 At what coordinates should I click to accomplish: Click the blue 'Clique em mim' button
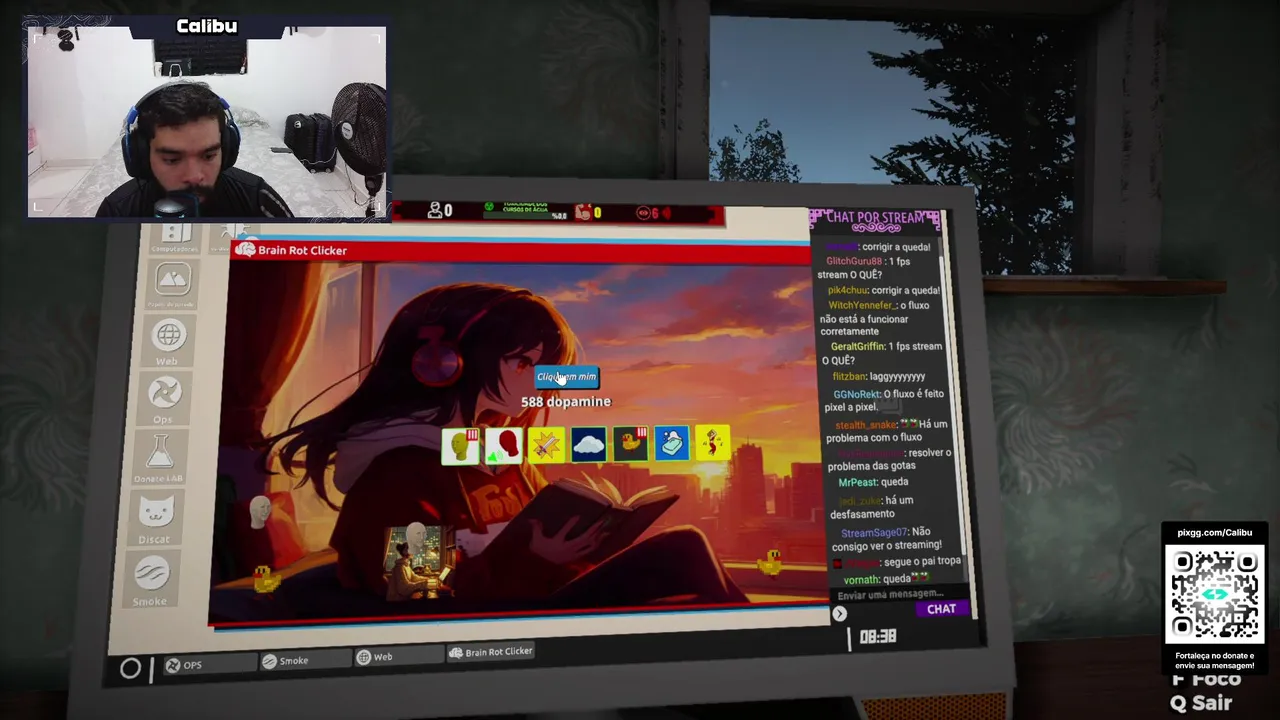(566, 377)
